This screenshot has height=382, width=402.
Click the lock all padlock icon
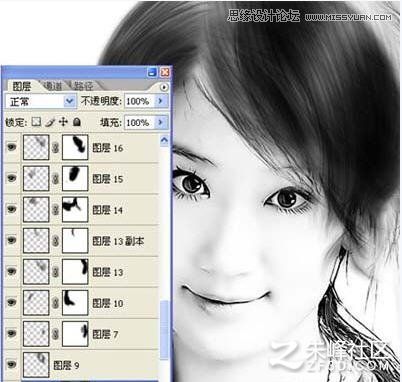pyautogui.click(x=77, y=122)
